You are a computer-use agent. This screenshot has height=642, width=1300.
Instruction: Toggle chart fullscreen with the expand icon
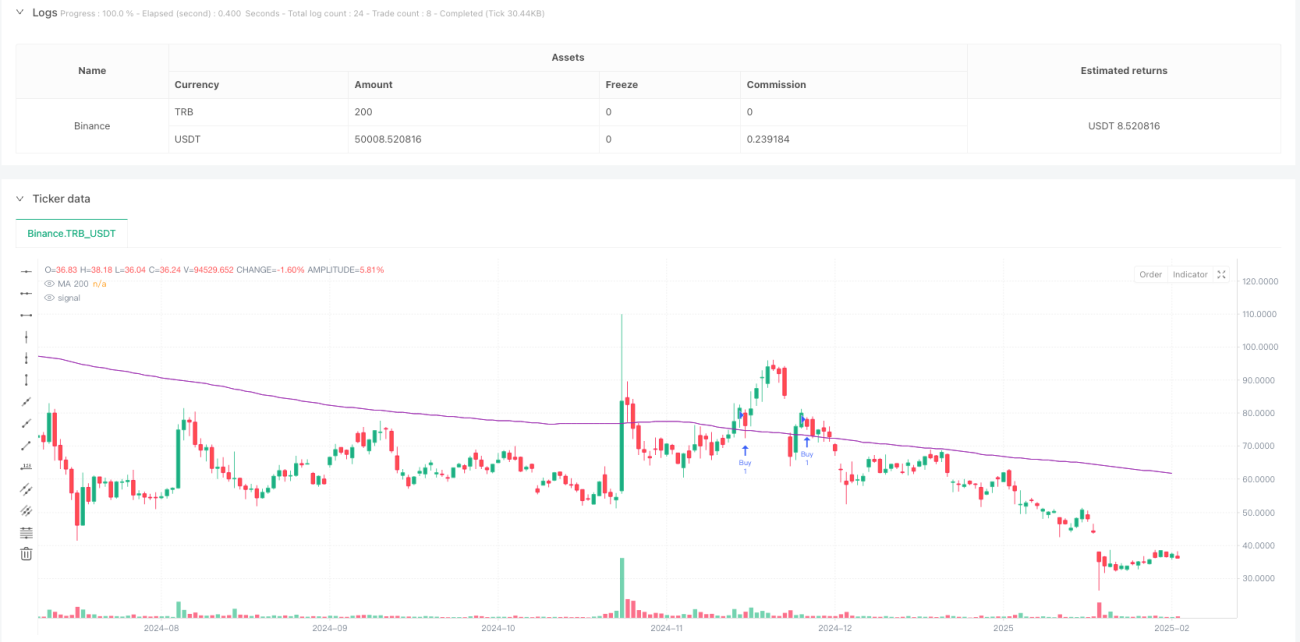coord(1222,274)
